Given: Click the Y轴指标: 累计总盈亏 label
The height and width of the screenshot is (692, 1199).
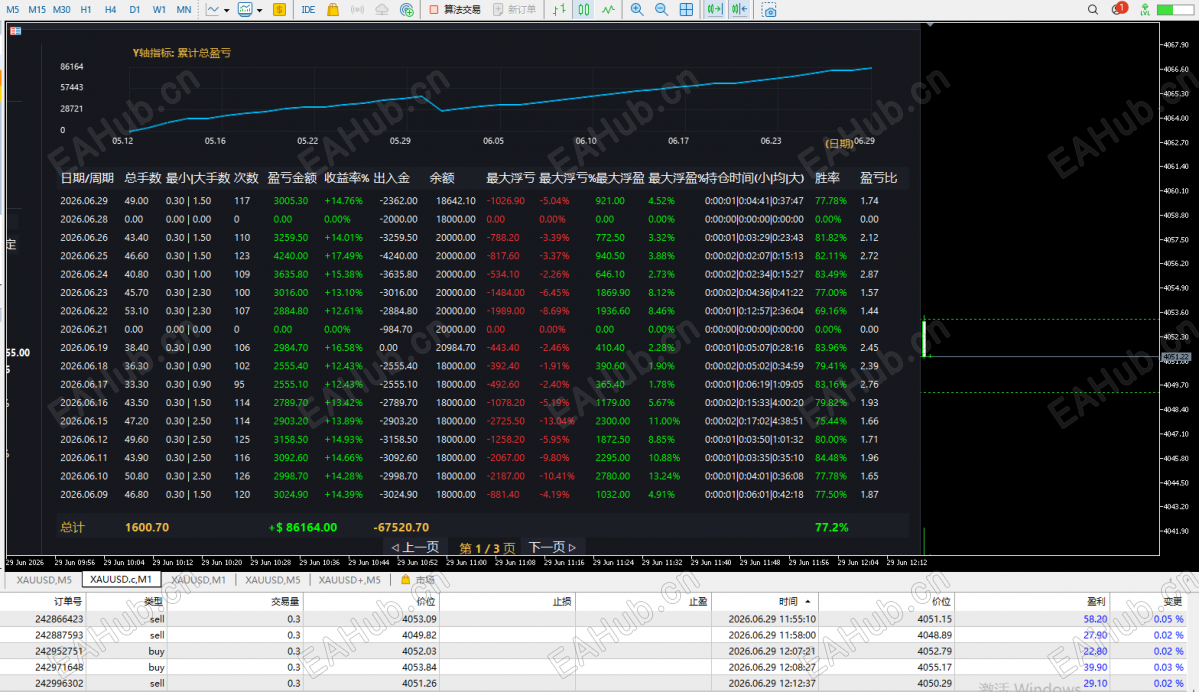Looking at the screenshot, I should point(182,53).
